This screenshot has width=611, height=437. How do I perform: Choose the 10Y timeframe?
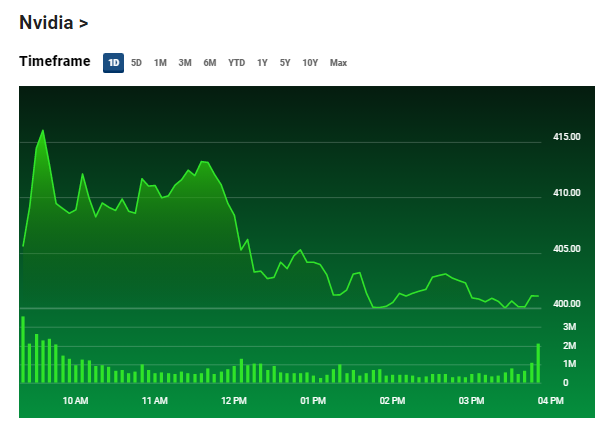[x=310, y=63]
